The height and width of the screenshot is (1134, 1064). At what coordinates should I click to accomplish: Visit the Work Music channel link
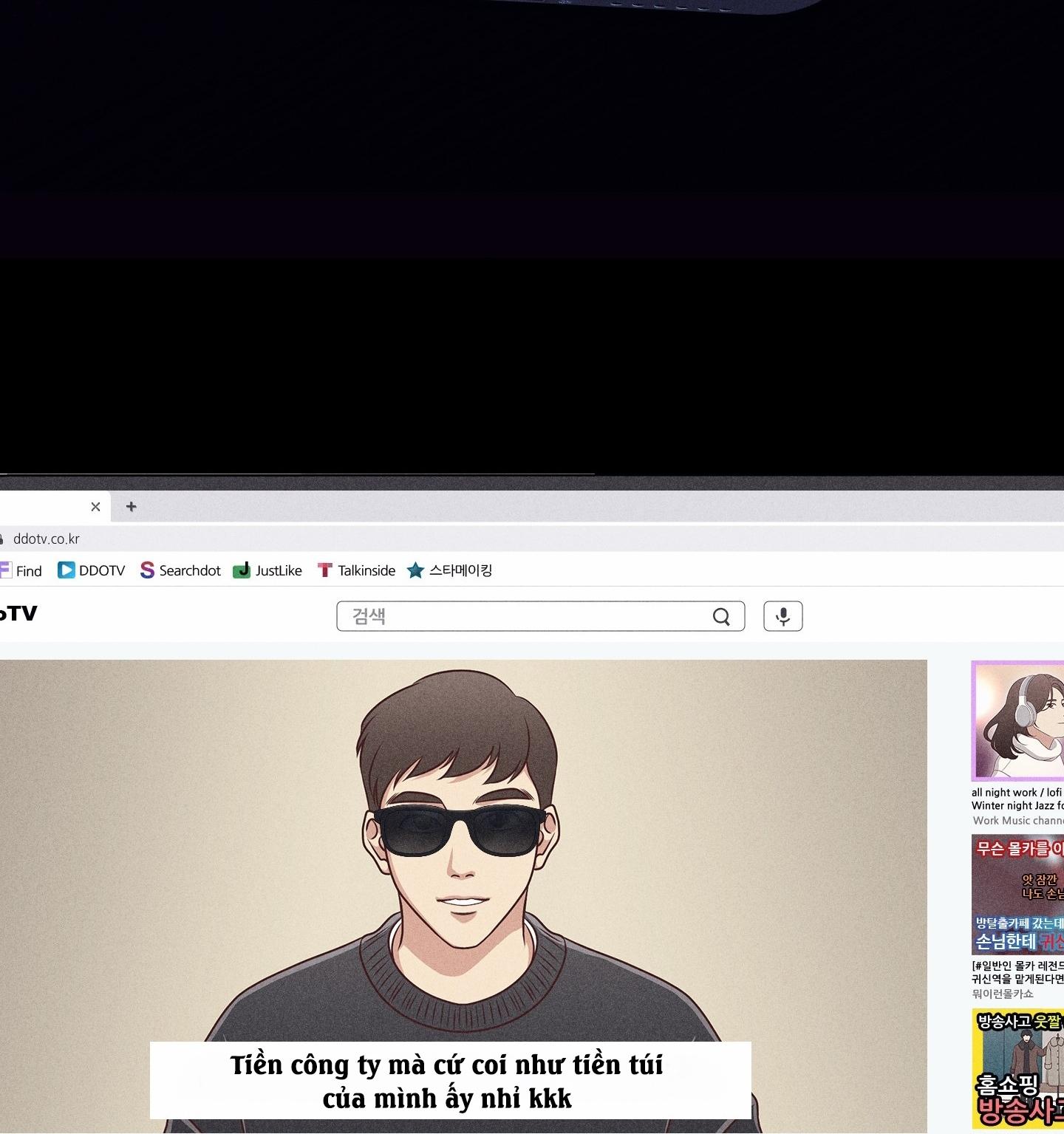click(1017, 821)
